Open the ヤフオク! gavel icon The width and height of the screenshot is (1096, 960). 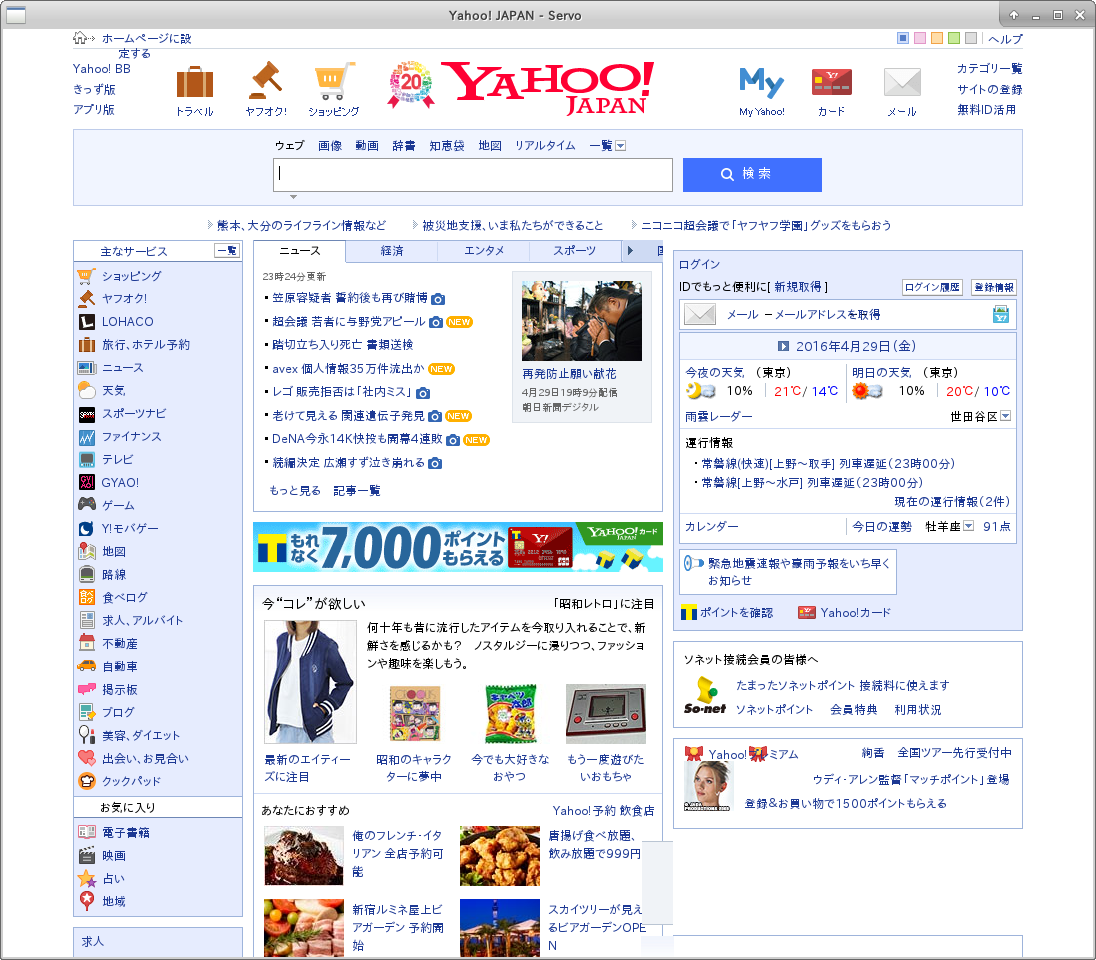pos(266,81)
